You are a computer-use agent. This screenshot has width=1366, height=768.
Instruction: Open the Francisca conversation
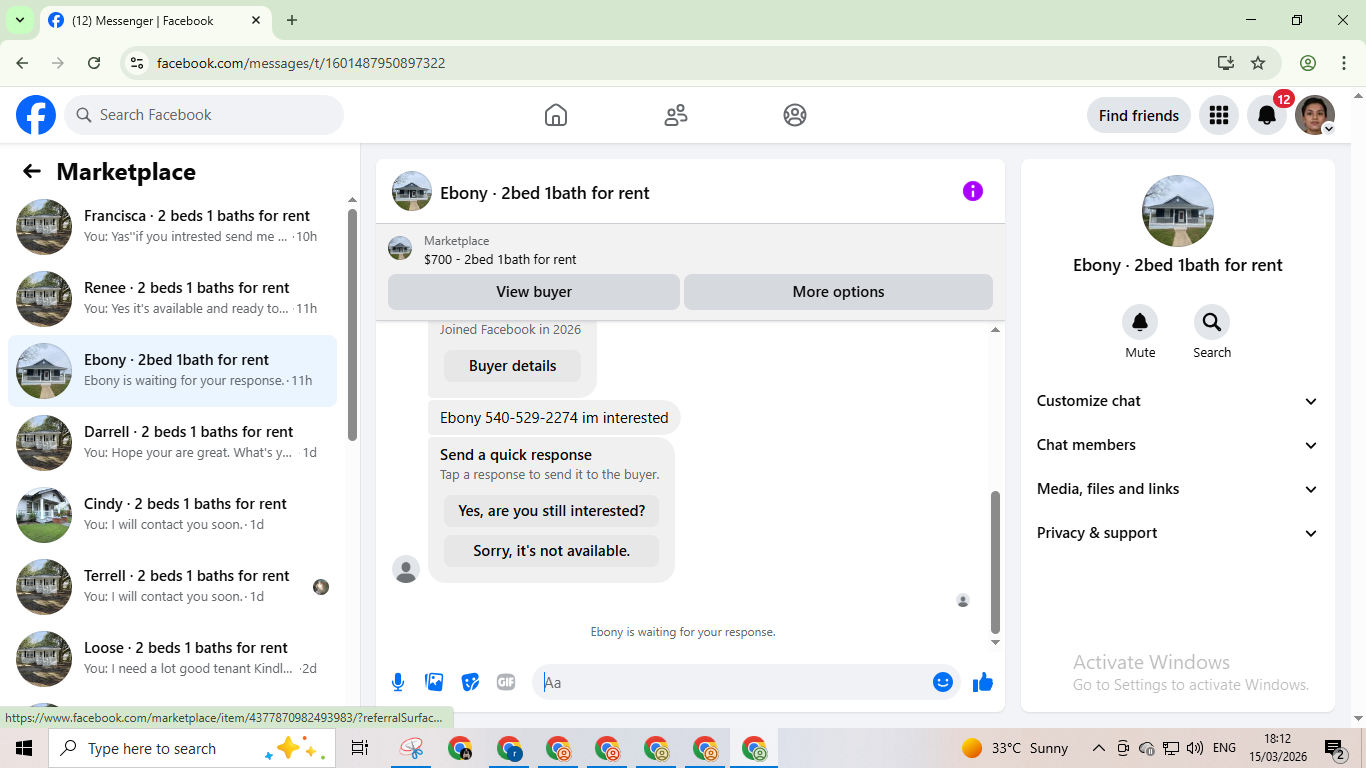click(172, 227)
